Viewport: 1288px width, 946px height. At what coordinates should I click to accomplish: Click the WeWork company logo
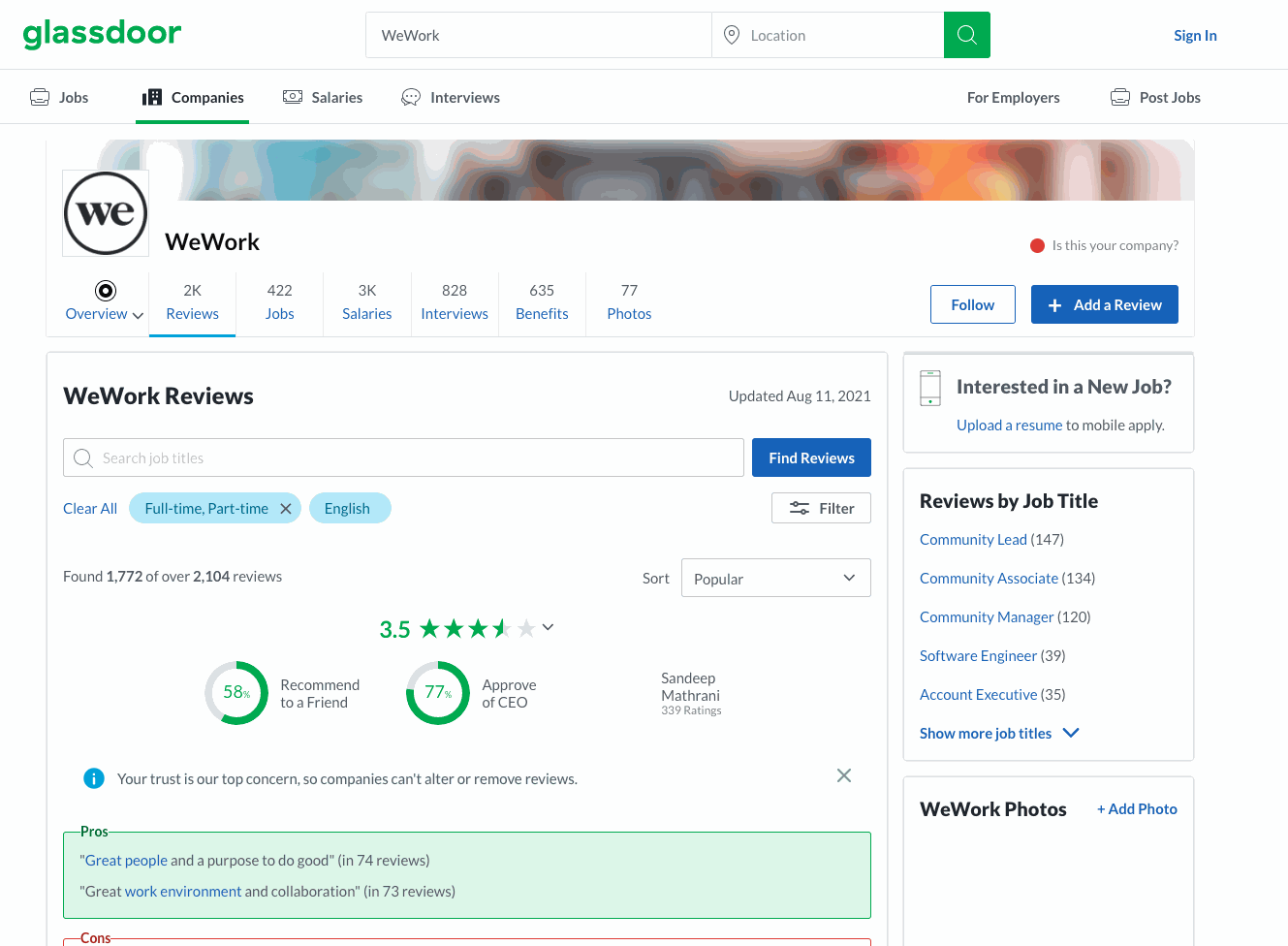point(106,213)
